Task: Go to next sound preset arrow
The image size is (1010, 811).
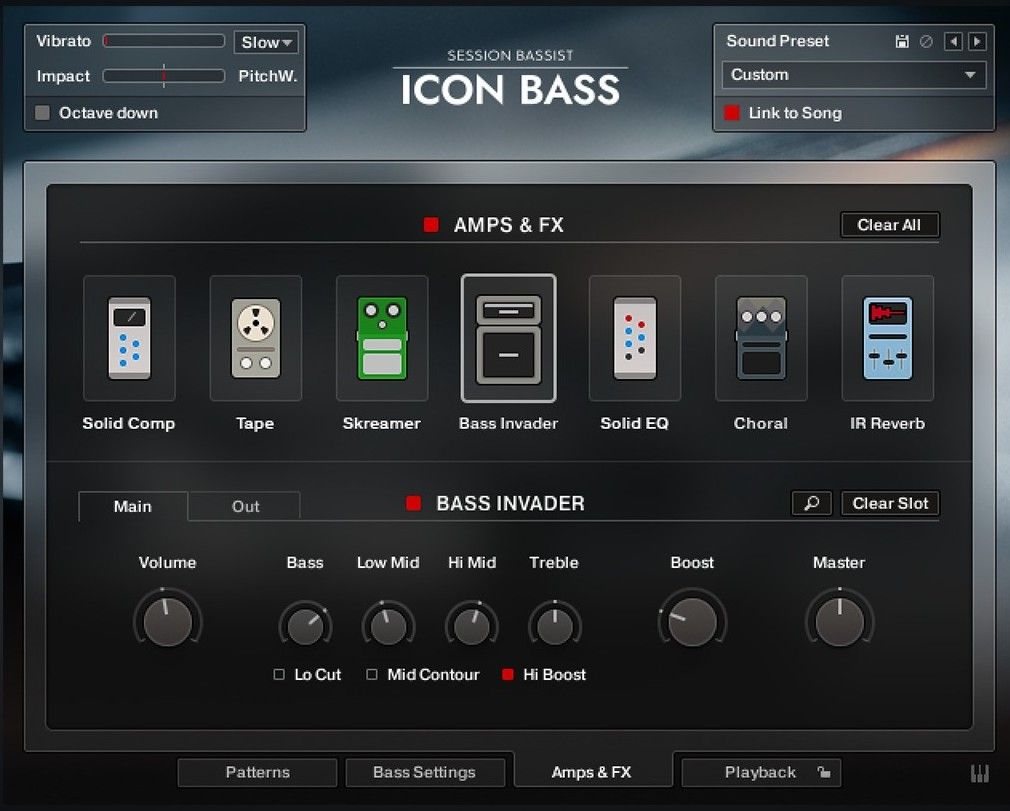Action: 977,41
